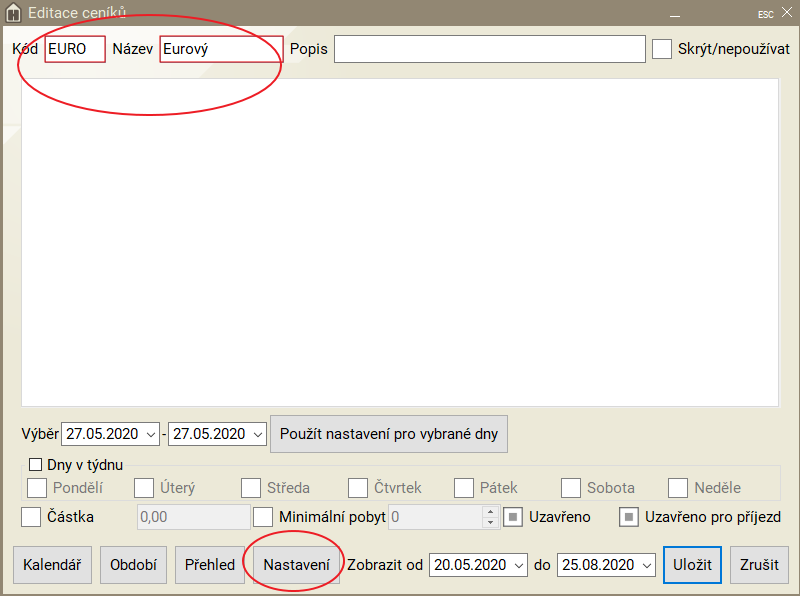800x596 pixels.
Task: Click into the Popis text field
Action: (489, 49)
